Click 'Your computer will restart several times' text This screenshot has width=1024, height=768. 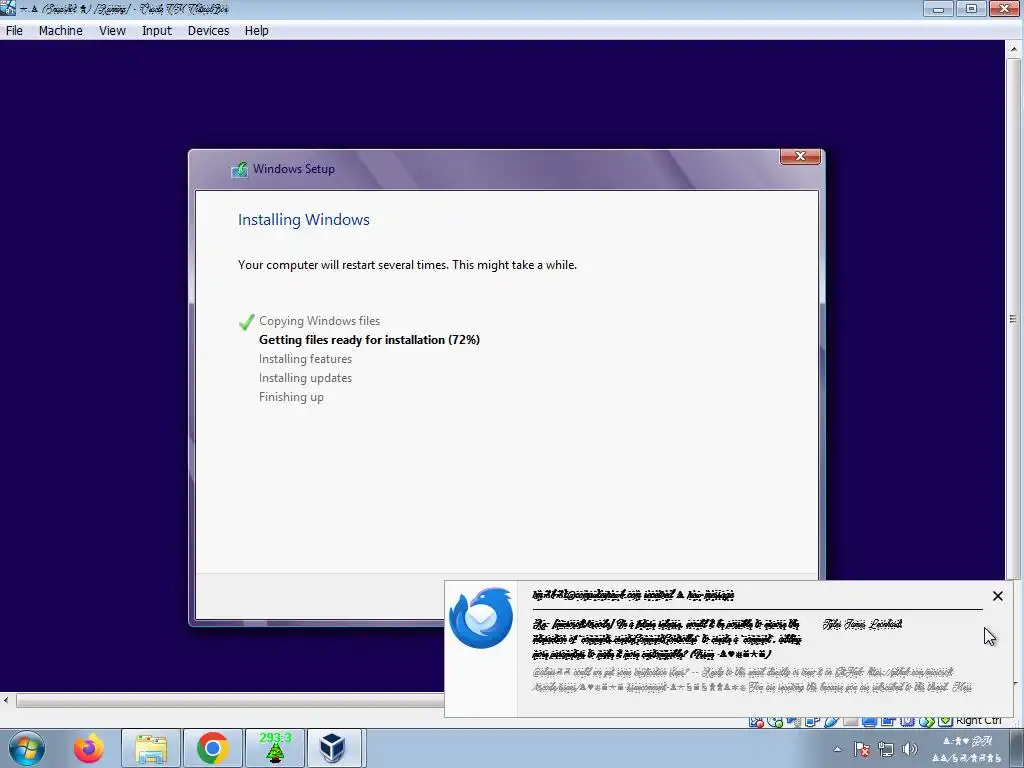[x=408, y=264]
